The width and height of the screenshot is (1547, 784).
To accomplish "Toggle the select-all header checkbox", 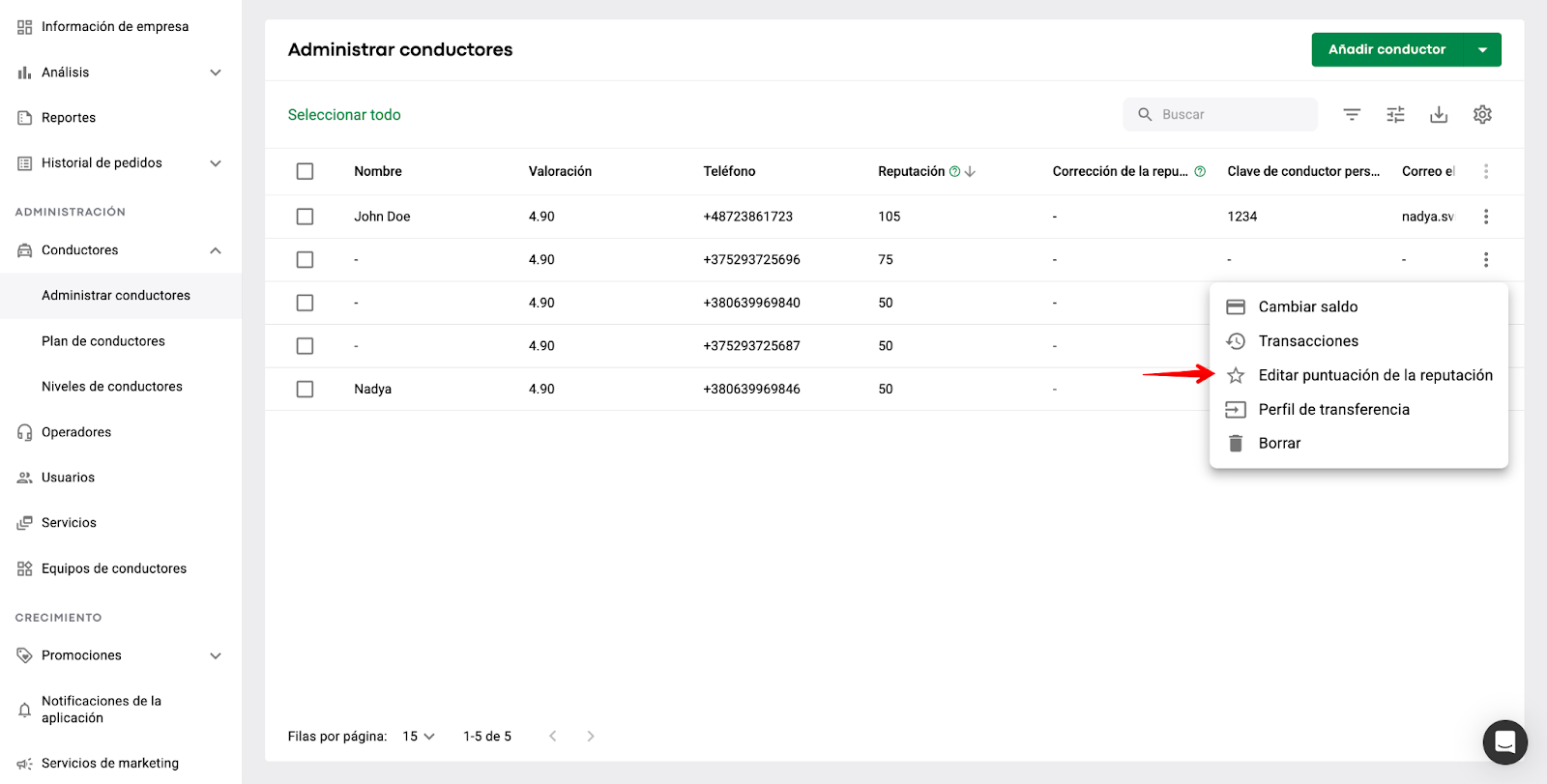I will (x=305, y=171).
